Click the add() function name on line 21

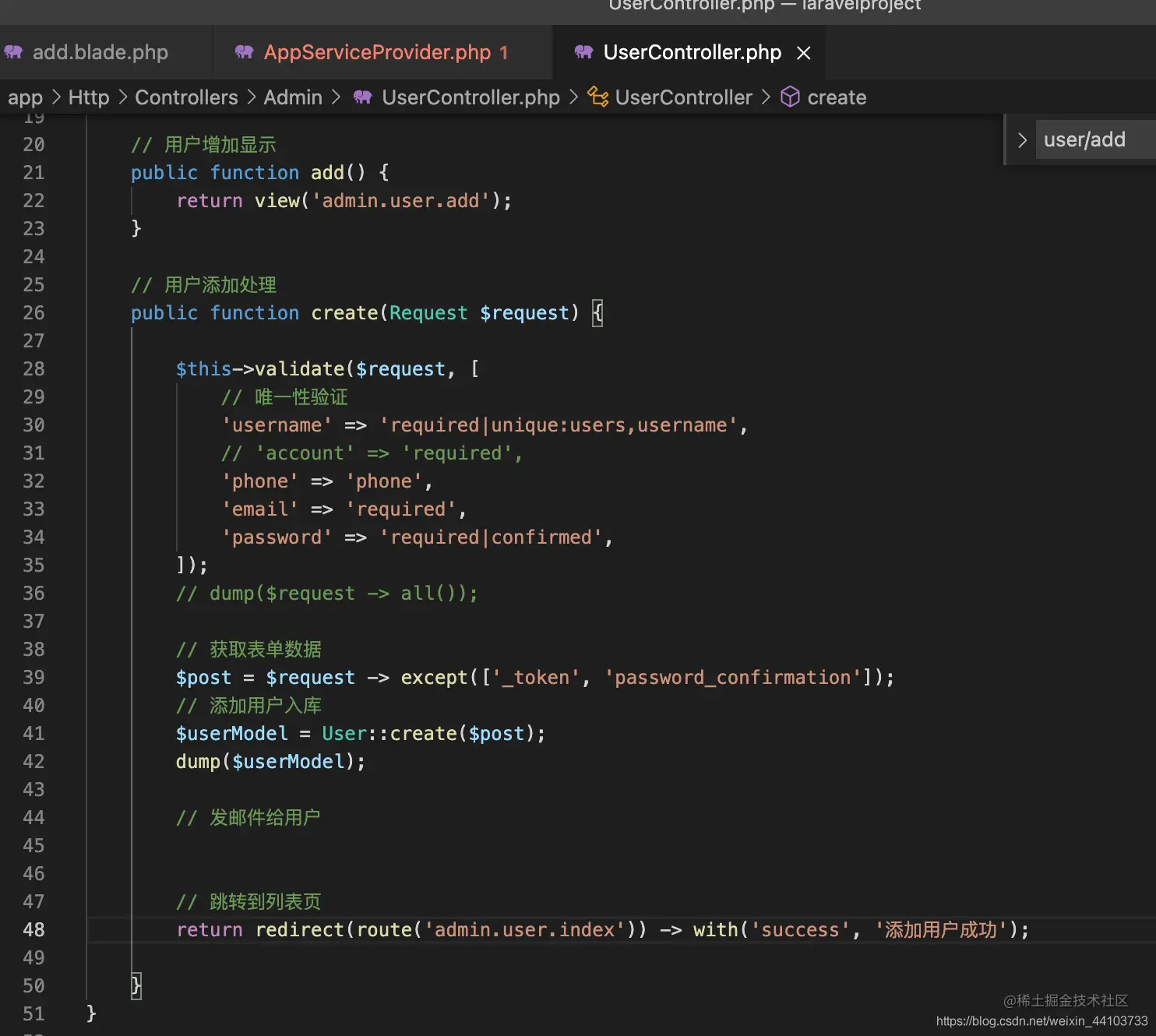click(x=327, y=173)
